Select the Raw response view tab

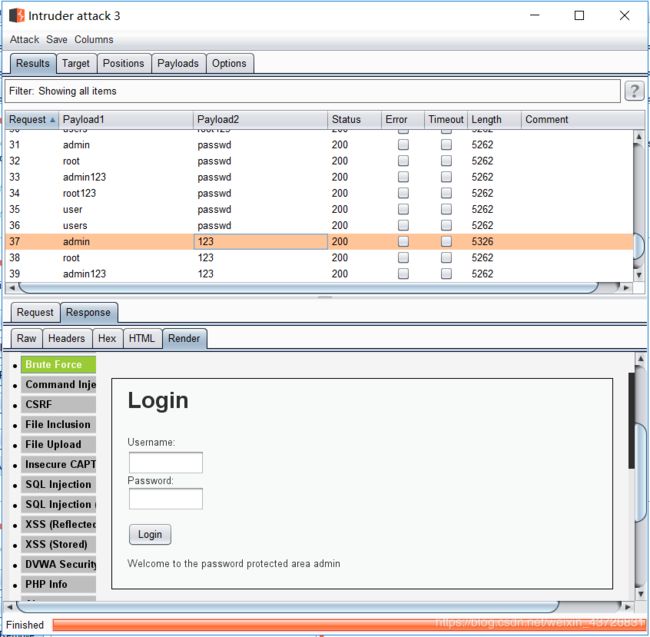pyautogui.click(x=26, y=338)
